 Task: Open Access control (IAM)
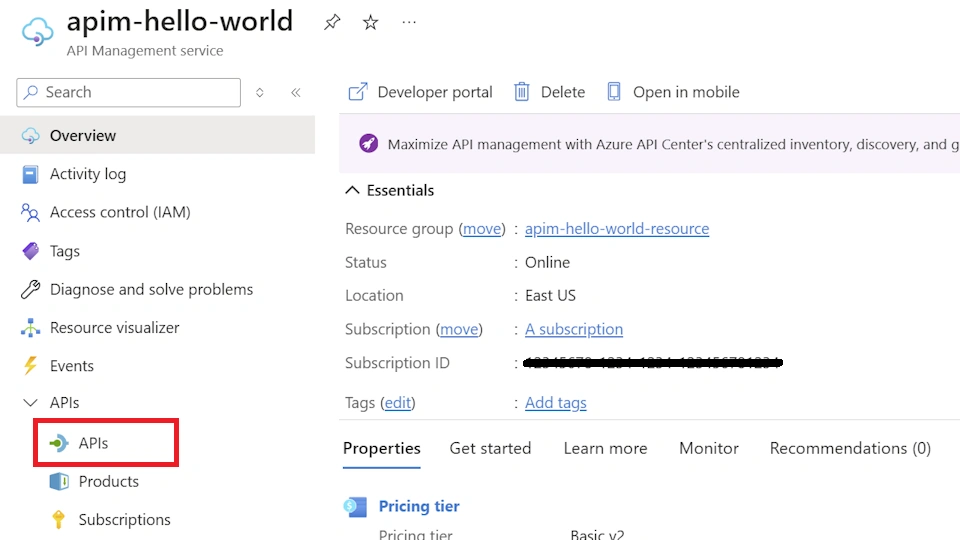pyautogui.click(x=120, y=212)
